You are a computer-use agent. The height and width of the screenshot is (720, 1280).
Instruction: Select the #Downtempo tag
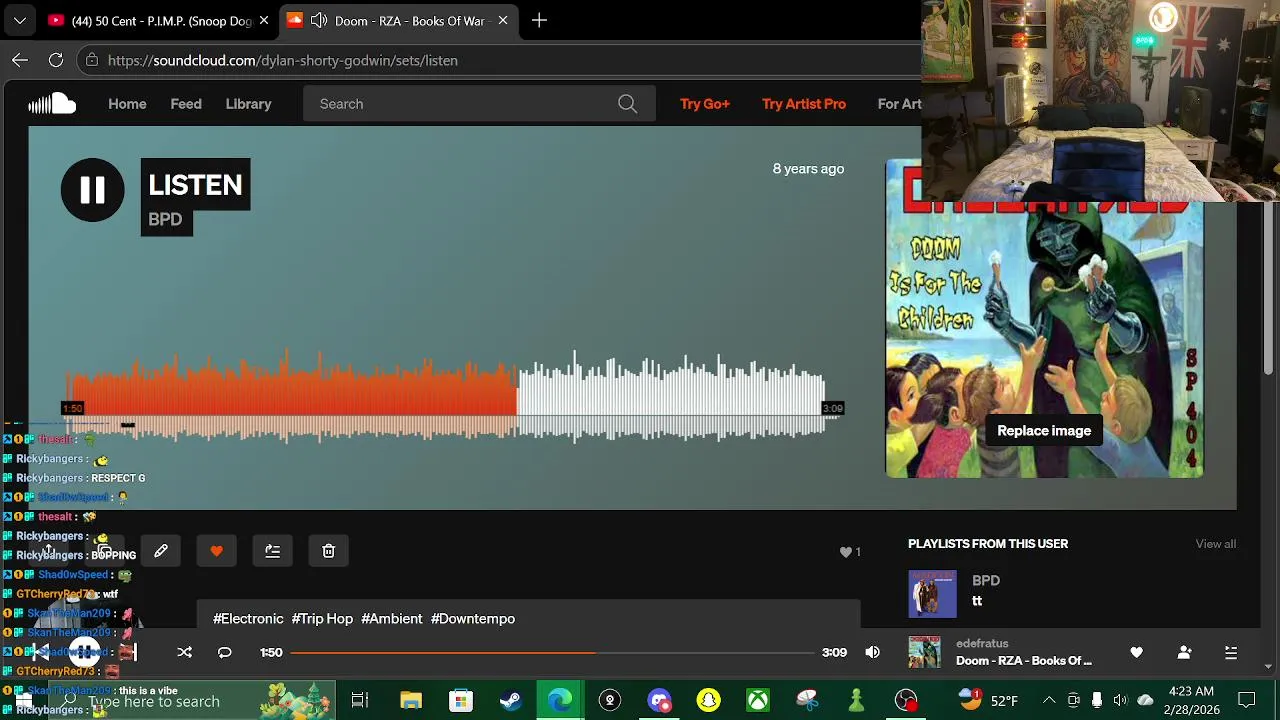pos(473,619)
